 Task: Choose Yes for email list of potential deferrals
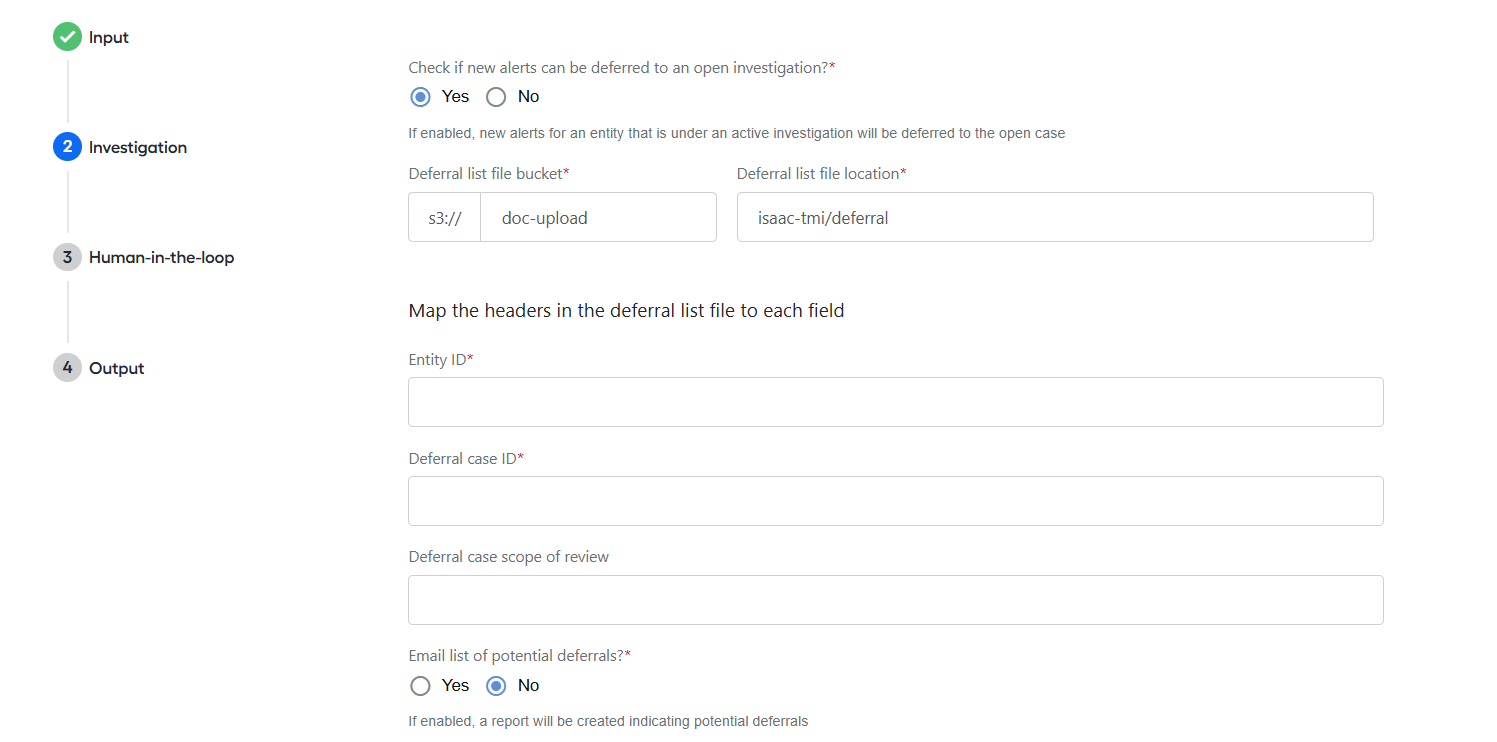point(421,686)
